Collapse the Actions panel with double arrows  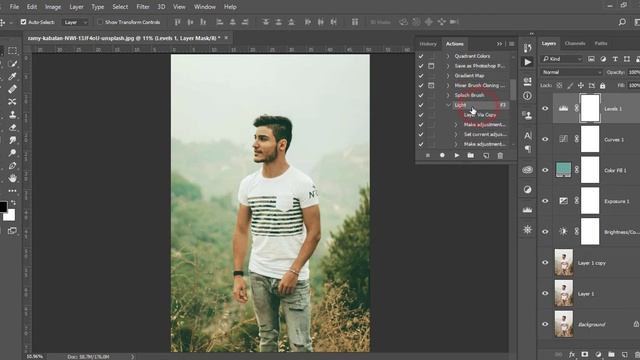coord(499,44)
